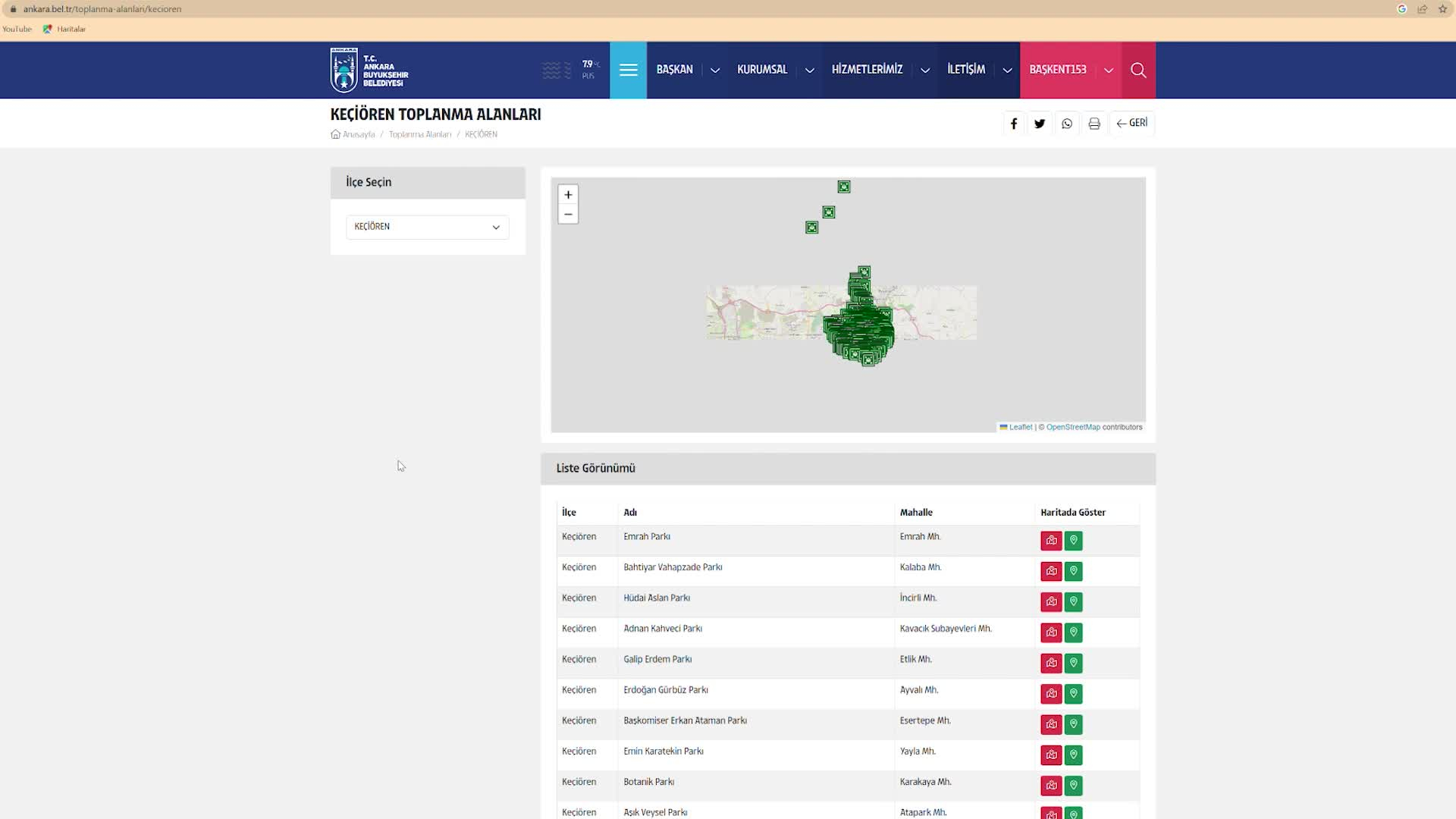
Task: Click the northernmost green map marker
Action: point(844,187)
